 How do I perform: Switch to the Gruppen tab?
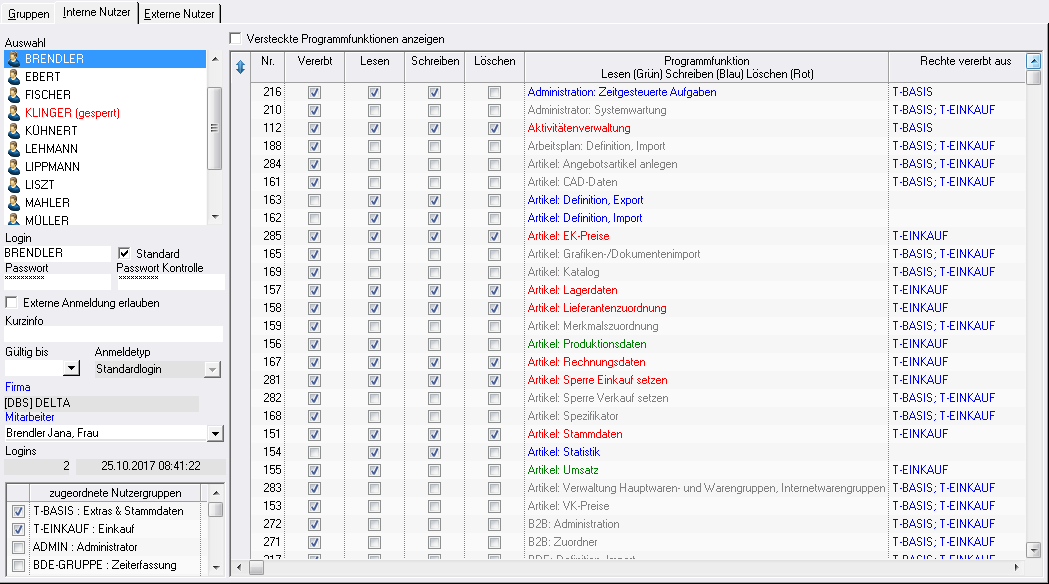click(28, 14)
